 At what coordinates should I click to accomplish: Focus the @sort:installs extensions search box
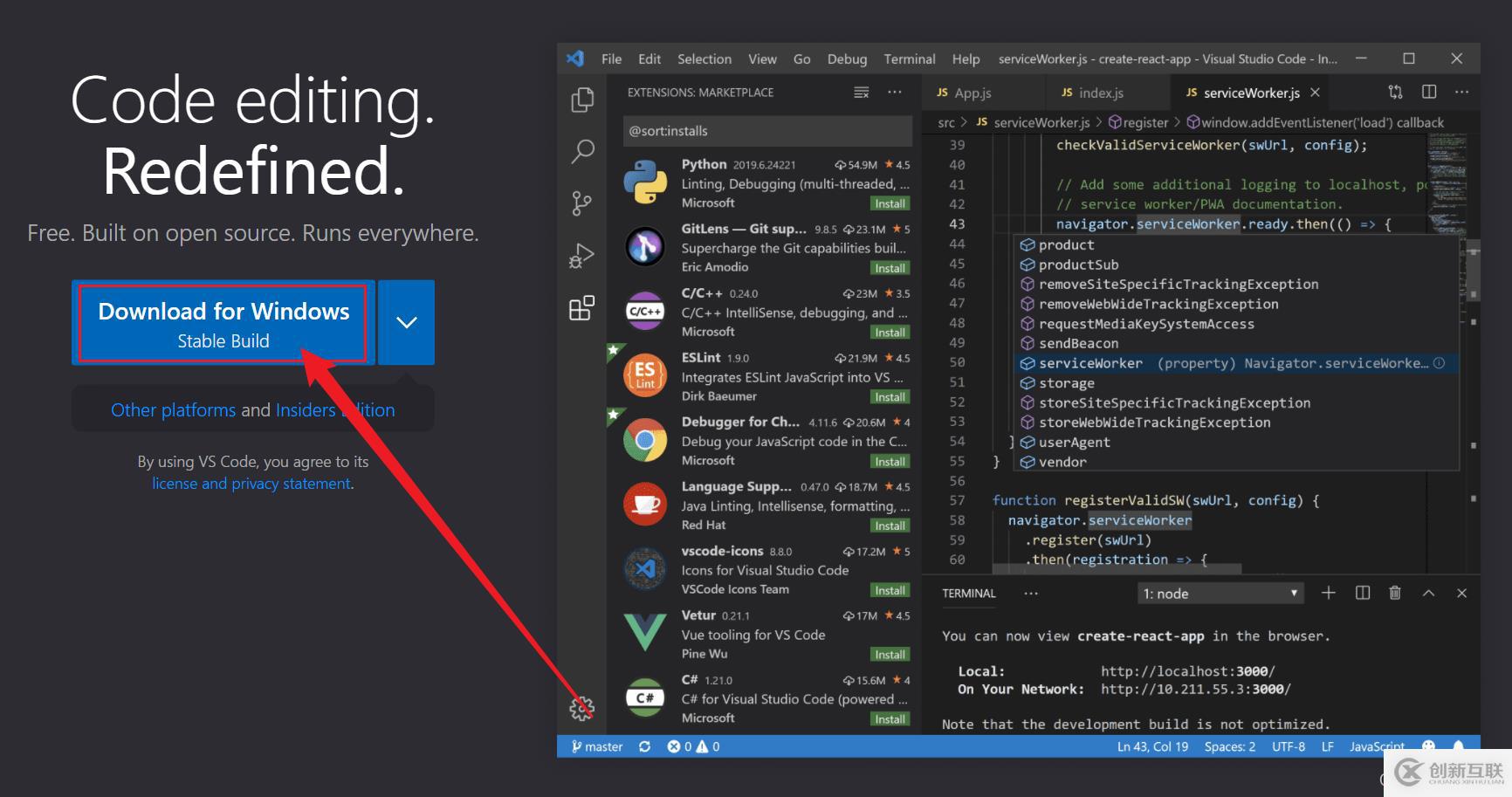pyautogui.click(x=767, y=131)
